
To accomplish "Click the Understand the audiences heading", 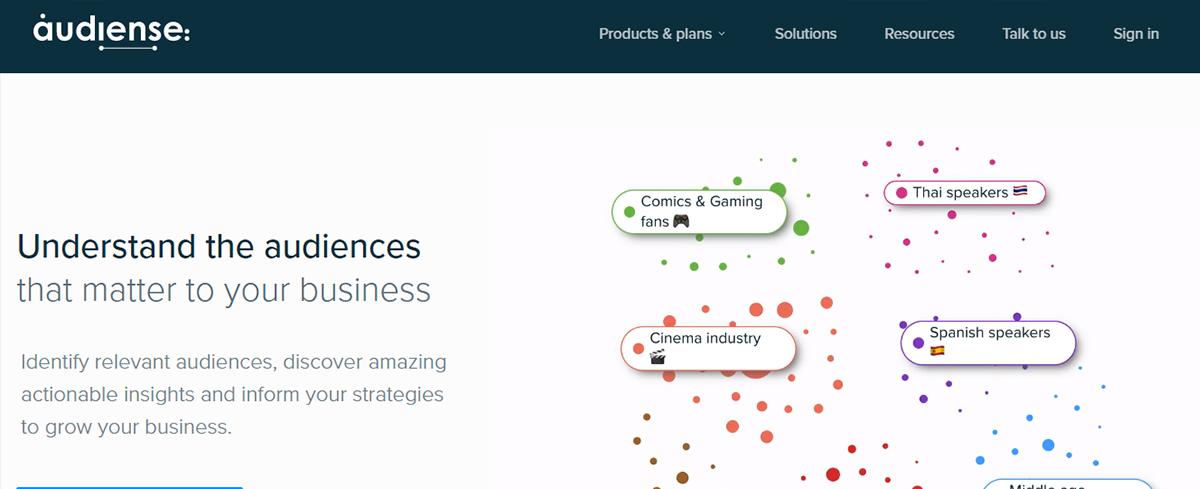I will click(219, 246).
